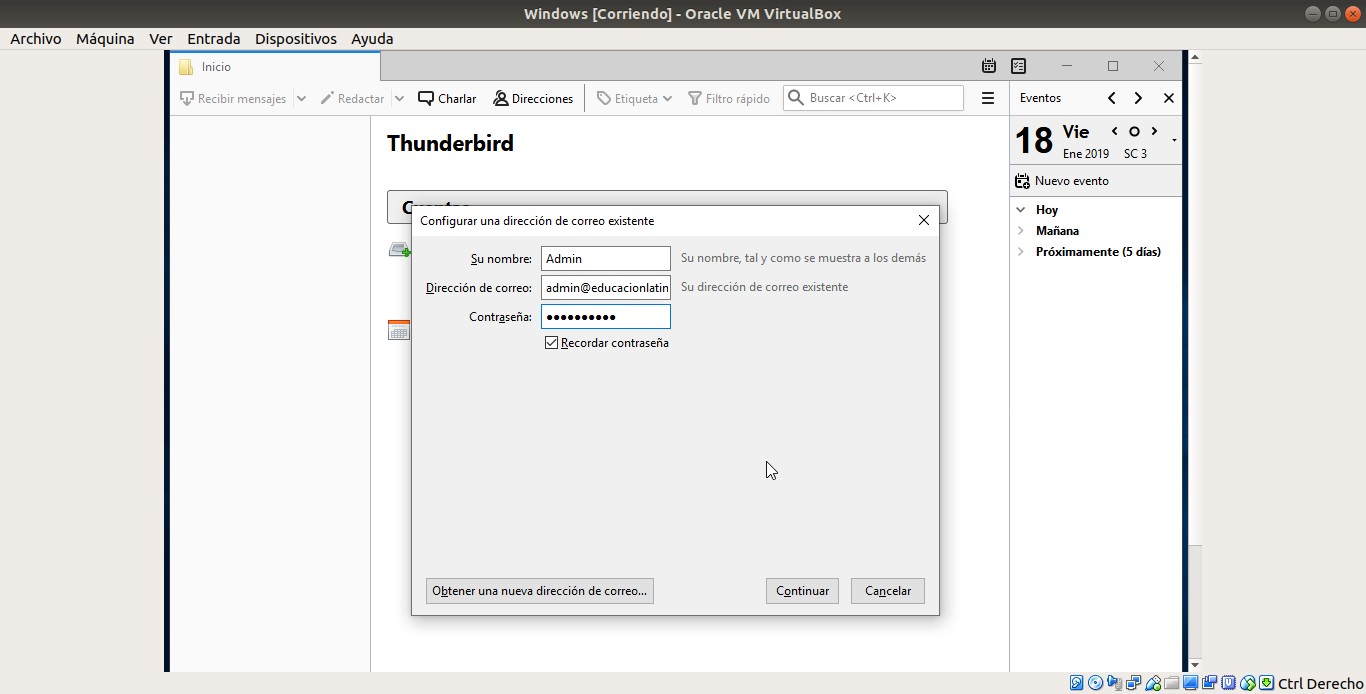Open VirtualBox Ver menu

[x=161, y=39]
